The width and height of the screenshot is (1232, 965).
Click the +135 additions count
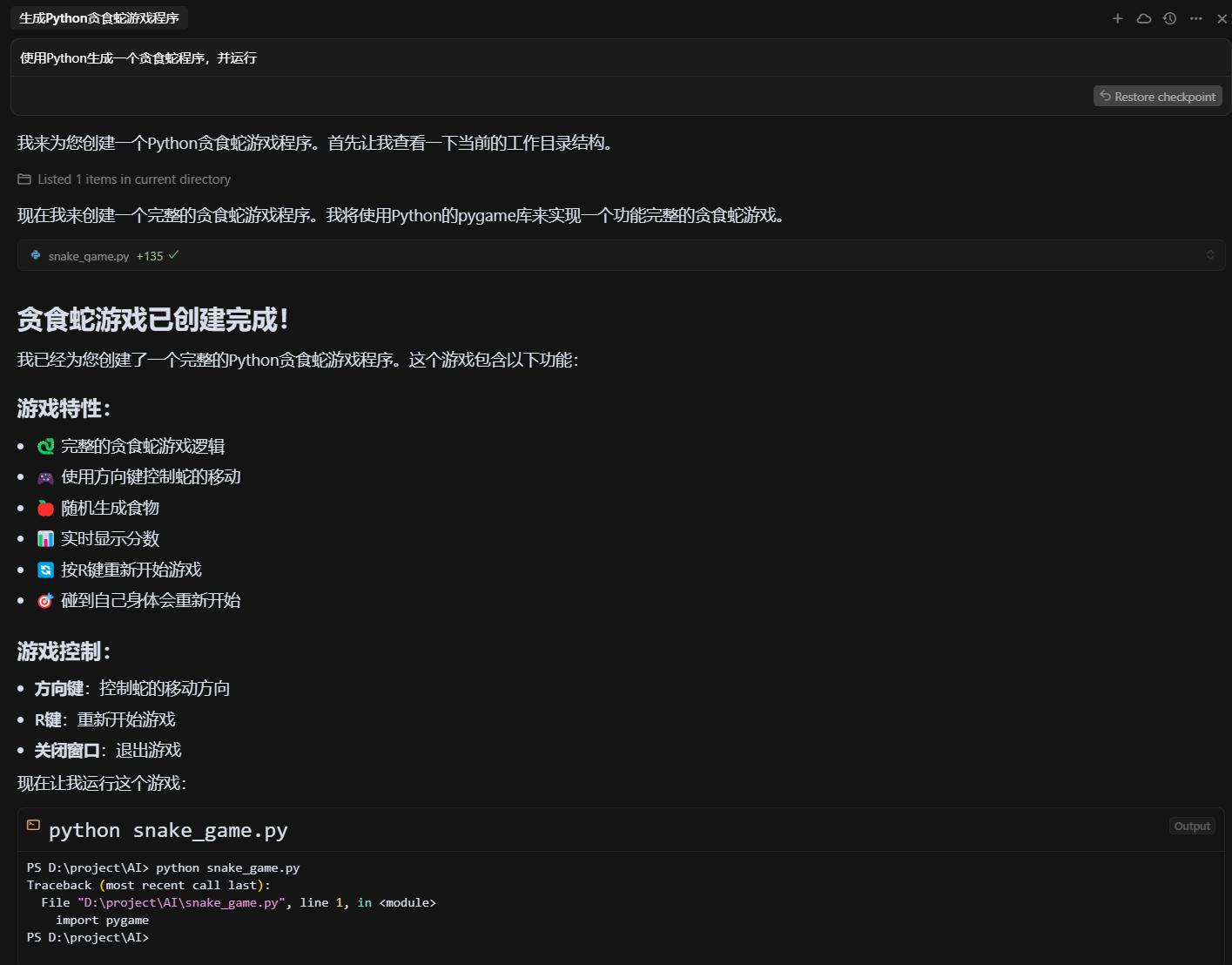(150, 255)
